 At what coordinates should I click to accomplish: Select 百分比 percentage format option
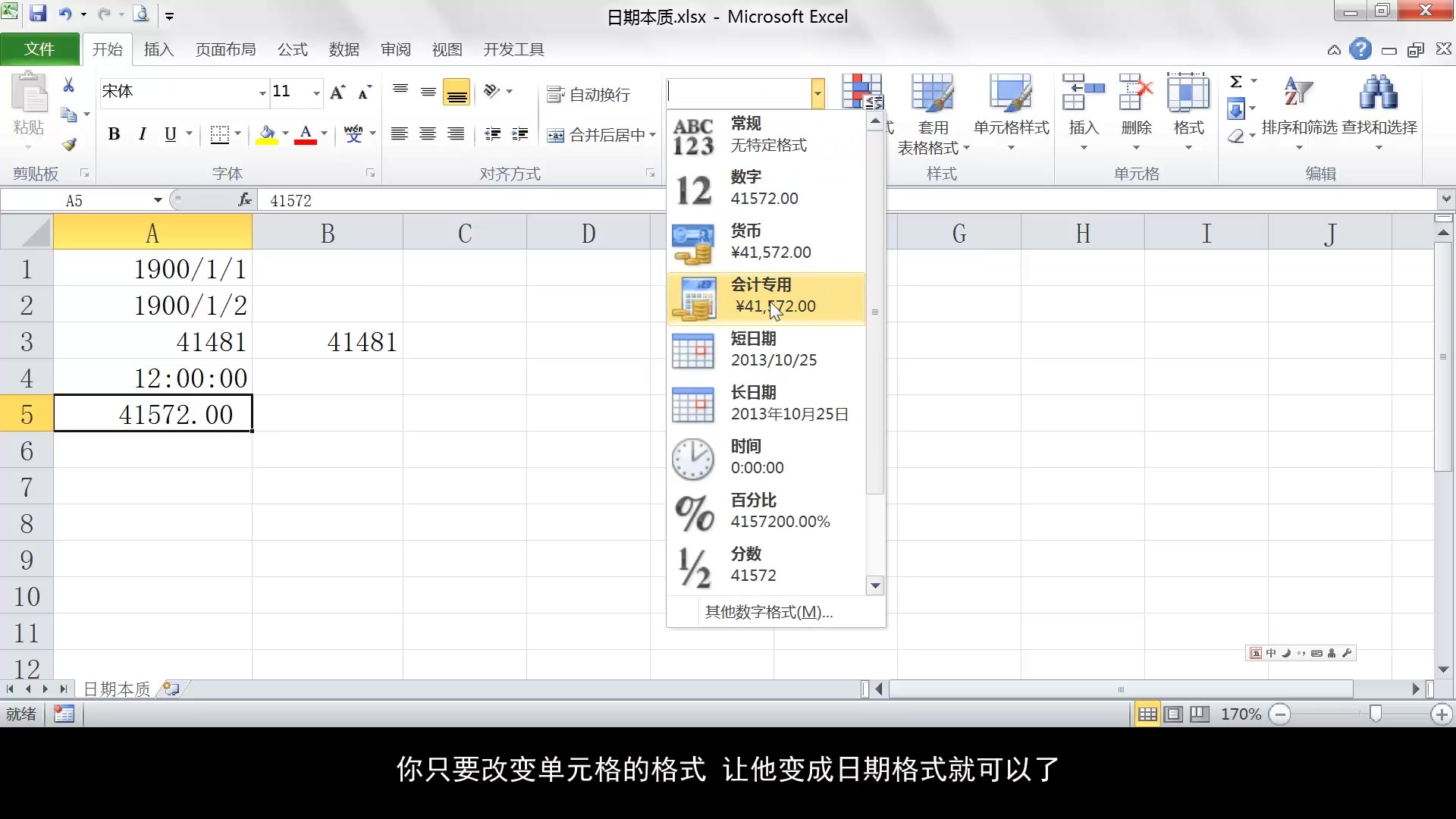pyautogui.click(x=766, y=511)
